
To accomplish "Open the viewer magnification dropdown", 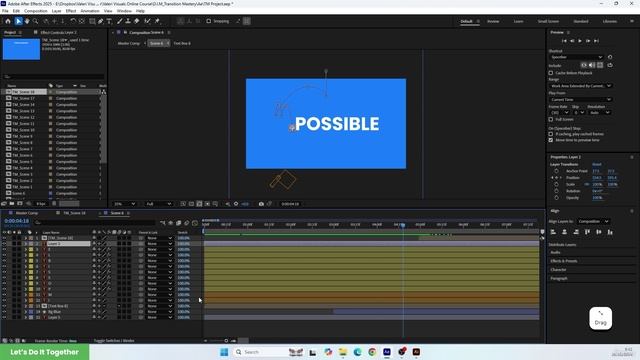I will [124, 204].
